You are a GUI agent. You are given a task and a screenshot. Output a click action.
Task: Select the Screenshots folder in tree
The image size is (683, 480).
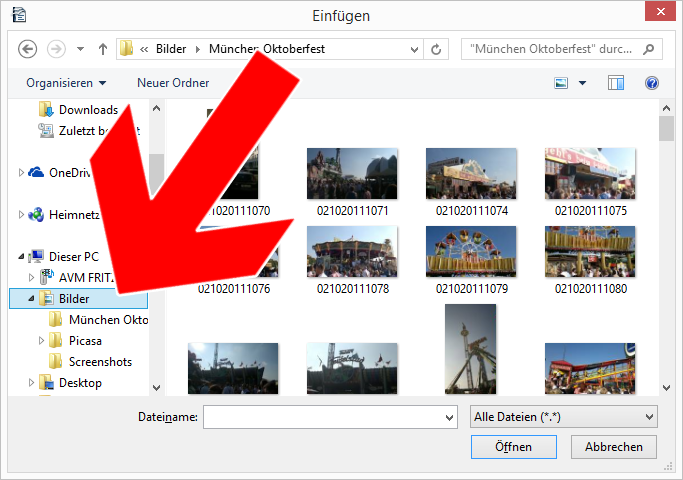(99, 362)
